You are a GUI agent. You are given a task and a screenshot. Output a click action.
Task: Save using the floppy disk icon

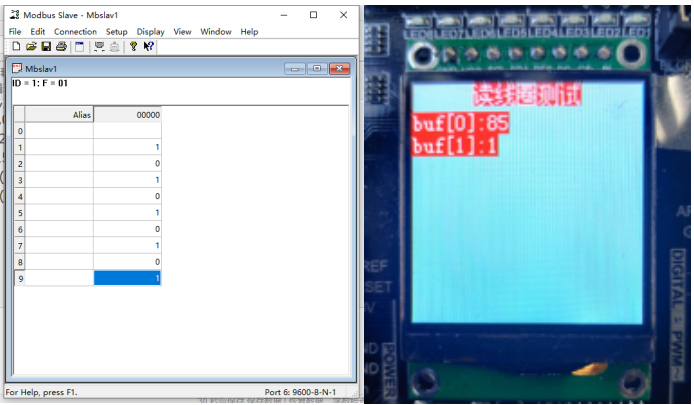tap(46, 46)
